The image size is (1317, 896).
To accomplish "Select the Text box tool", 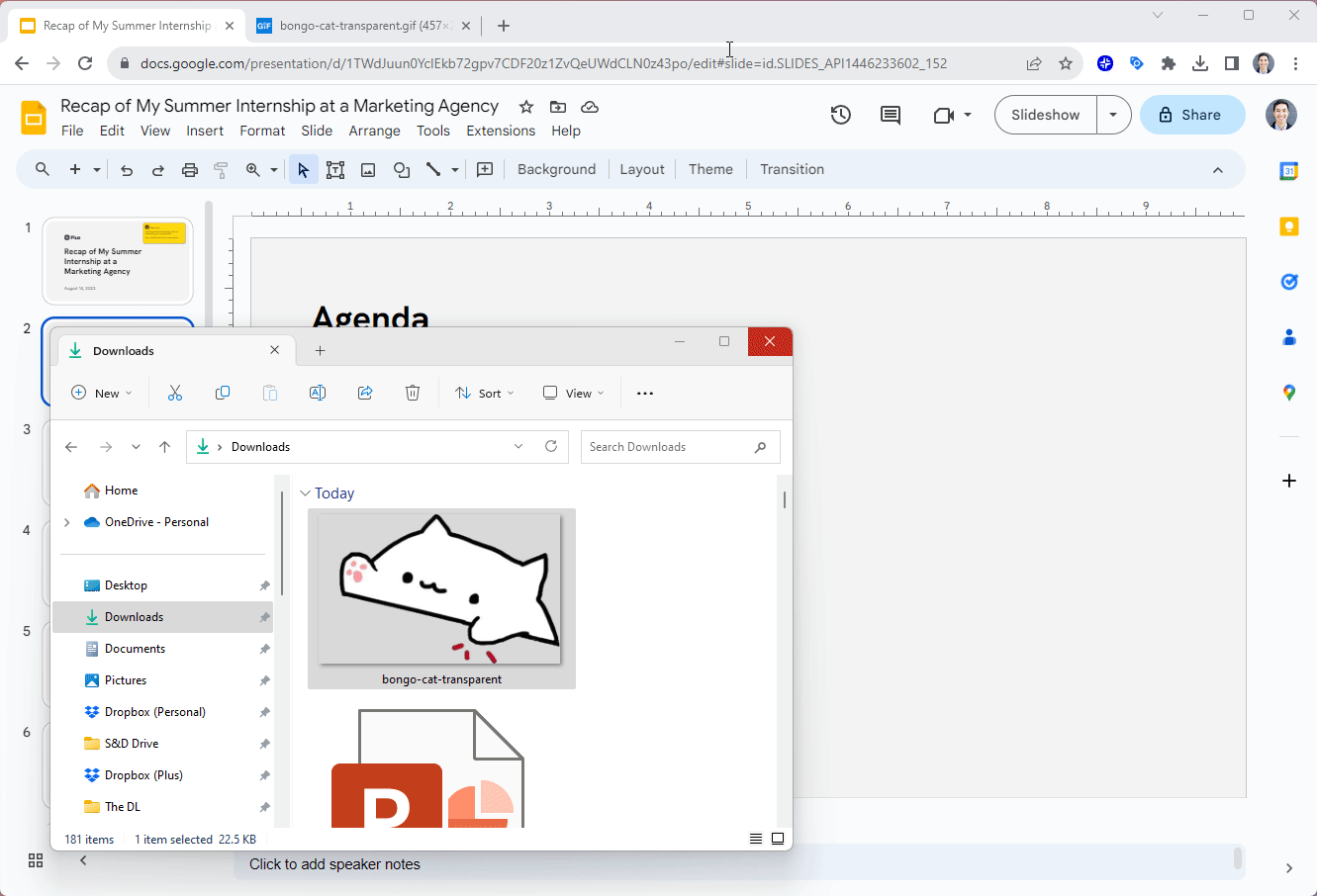I will (335, 170).
